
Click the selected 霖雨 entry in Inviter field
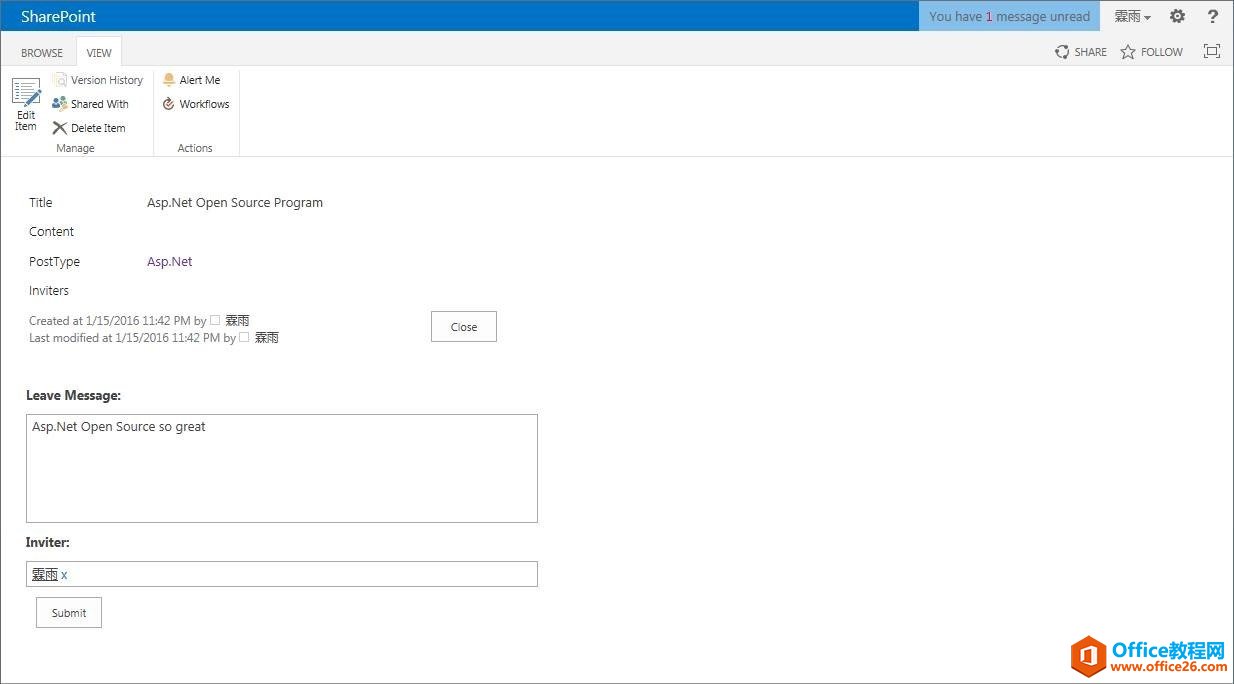[45, 574]
